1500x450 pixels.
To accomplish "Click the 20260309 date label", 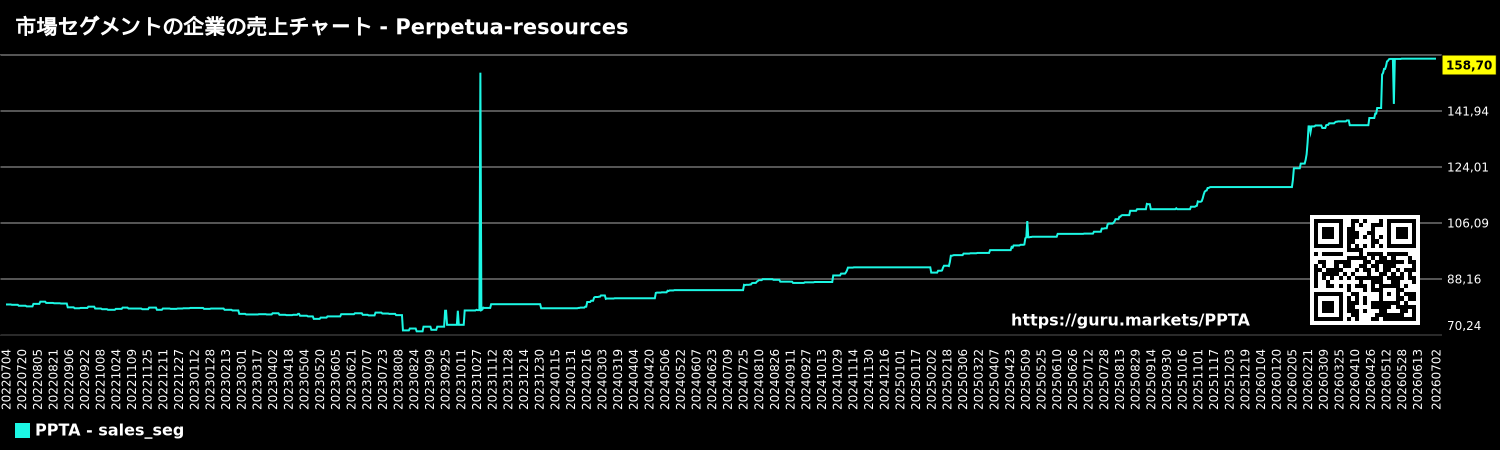I will 1323,379.
